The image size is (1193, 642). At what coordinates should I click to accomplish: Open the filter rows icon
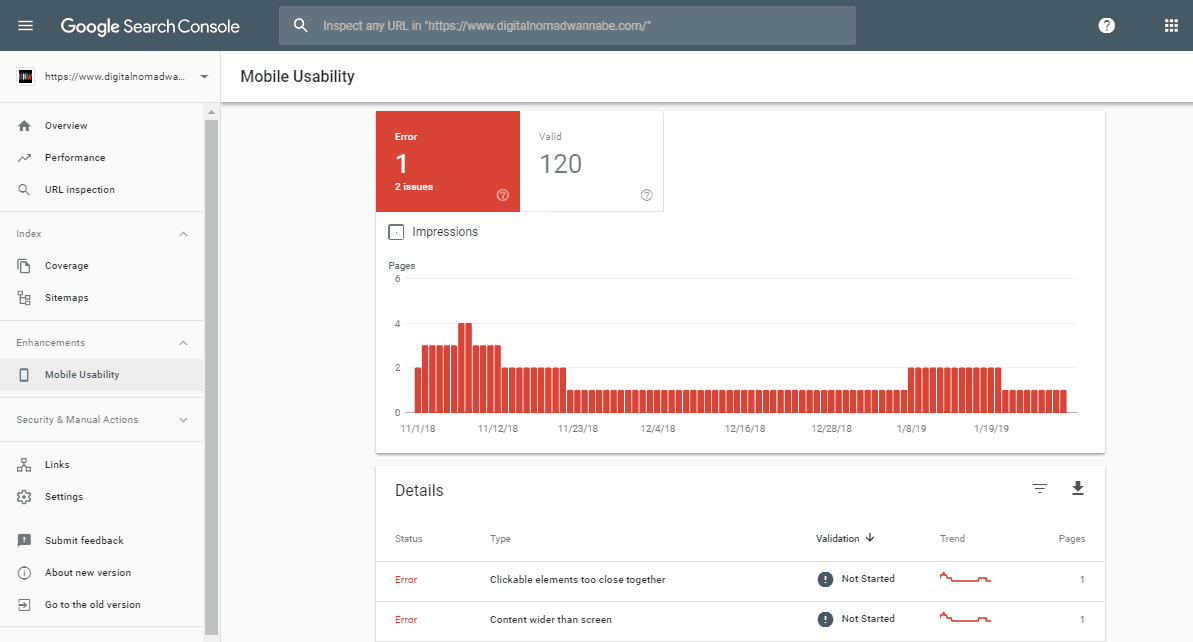(x=1040, y=488)
